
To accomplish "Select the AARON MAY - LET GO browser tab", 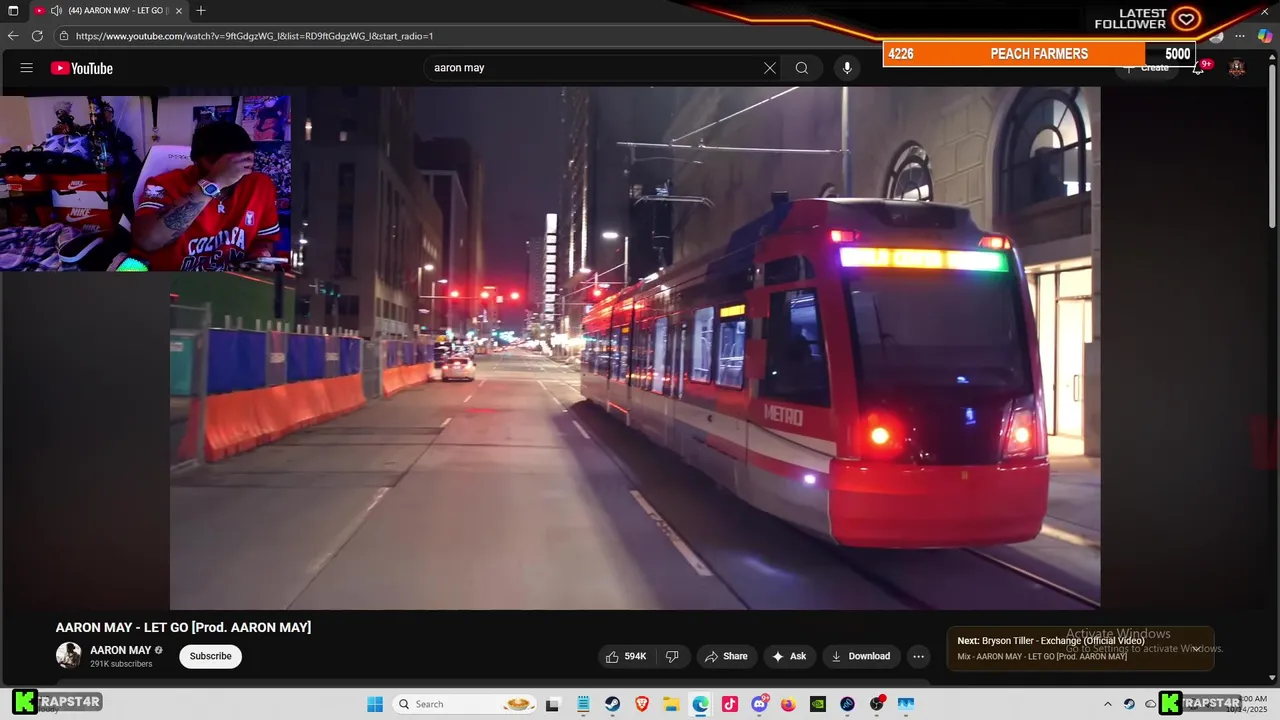I will [x=110, y=11].
